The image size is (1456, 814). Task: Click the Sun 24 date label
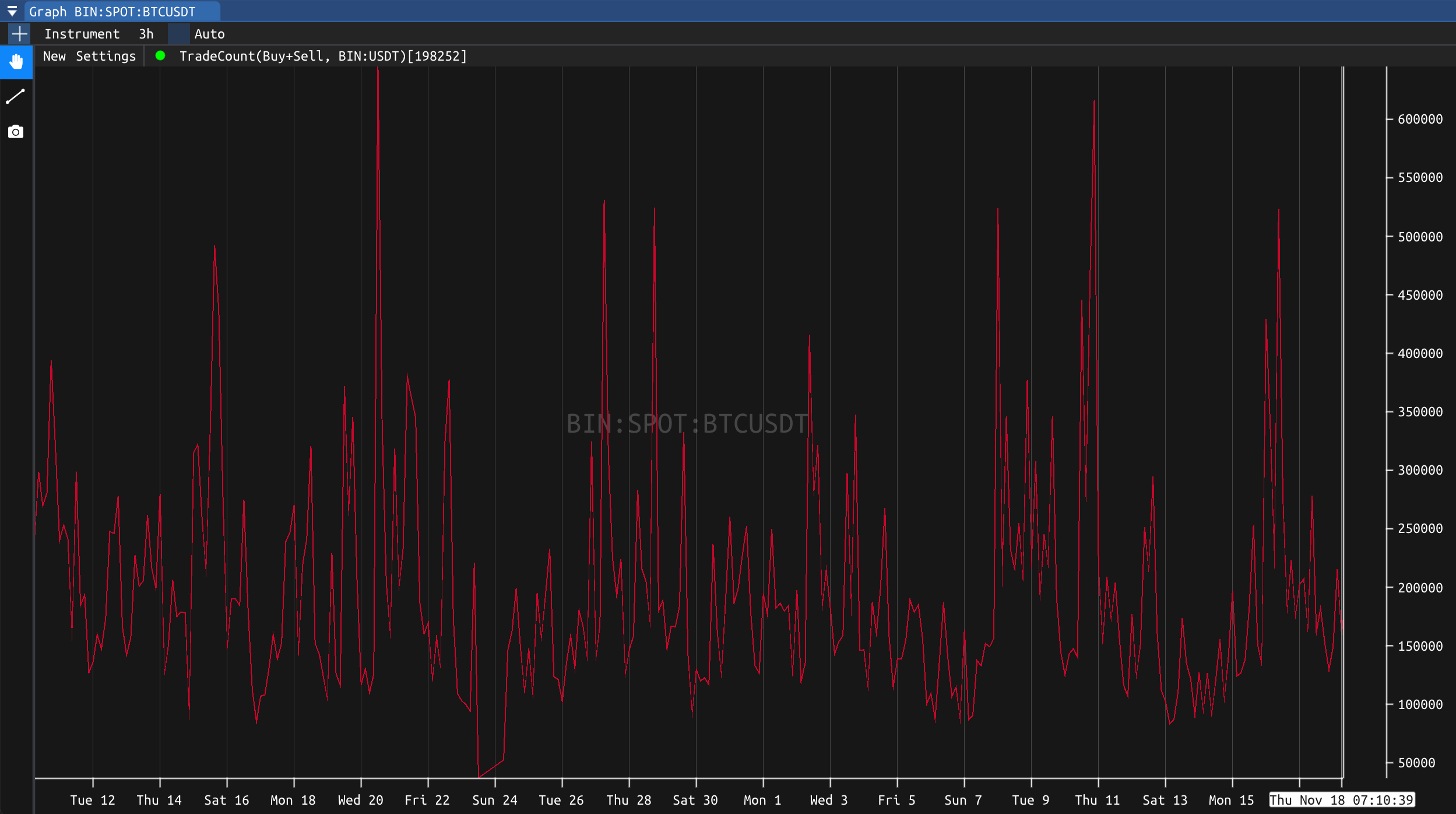pos(495,800)
